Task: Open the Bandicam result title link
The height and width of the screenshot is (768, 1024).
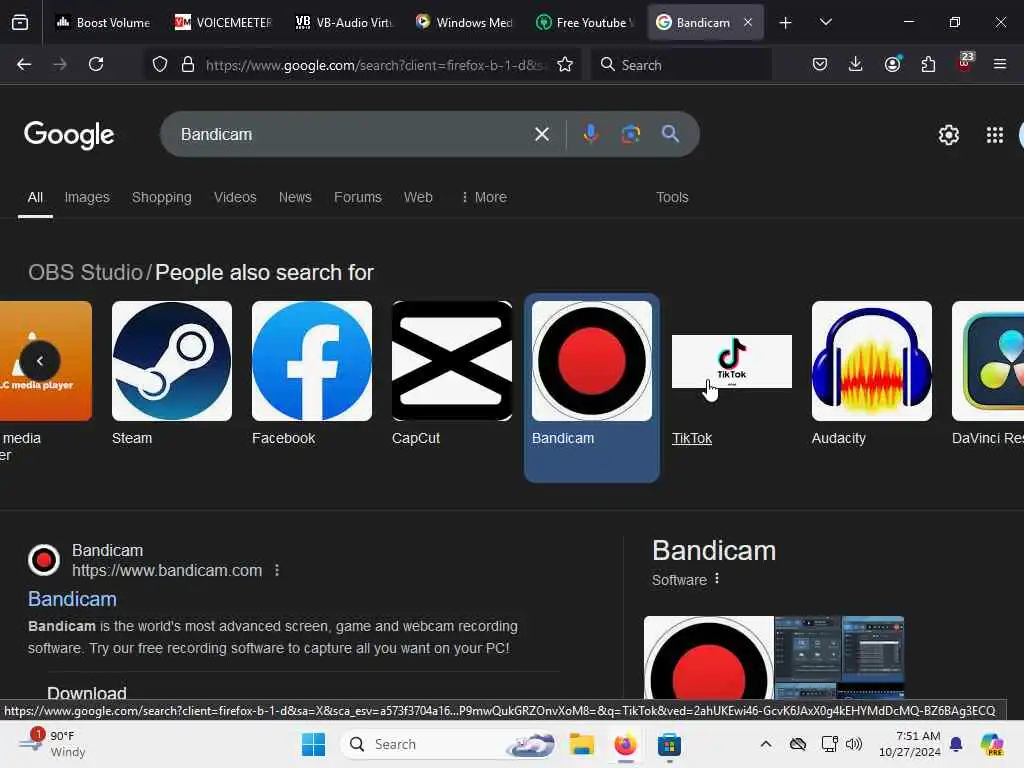Action: tap(72, 599)
